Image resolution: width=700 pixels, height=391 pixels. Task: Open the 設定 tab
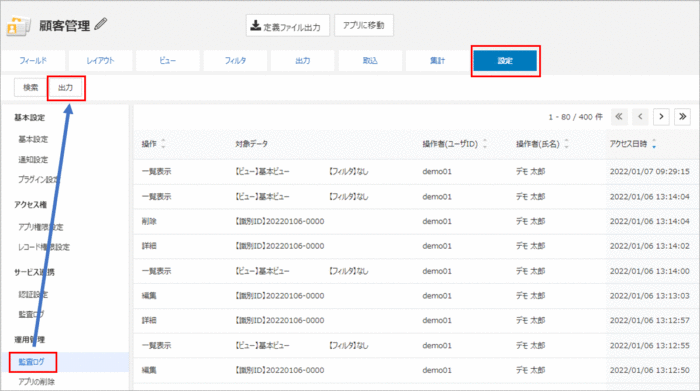(x=505, y=61)
